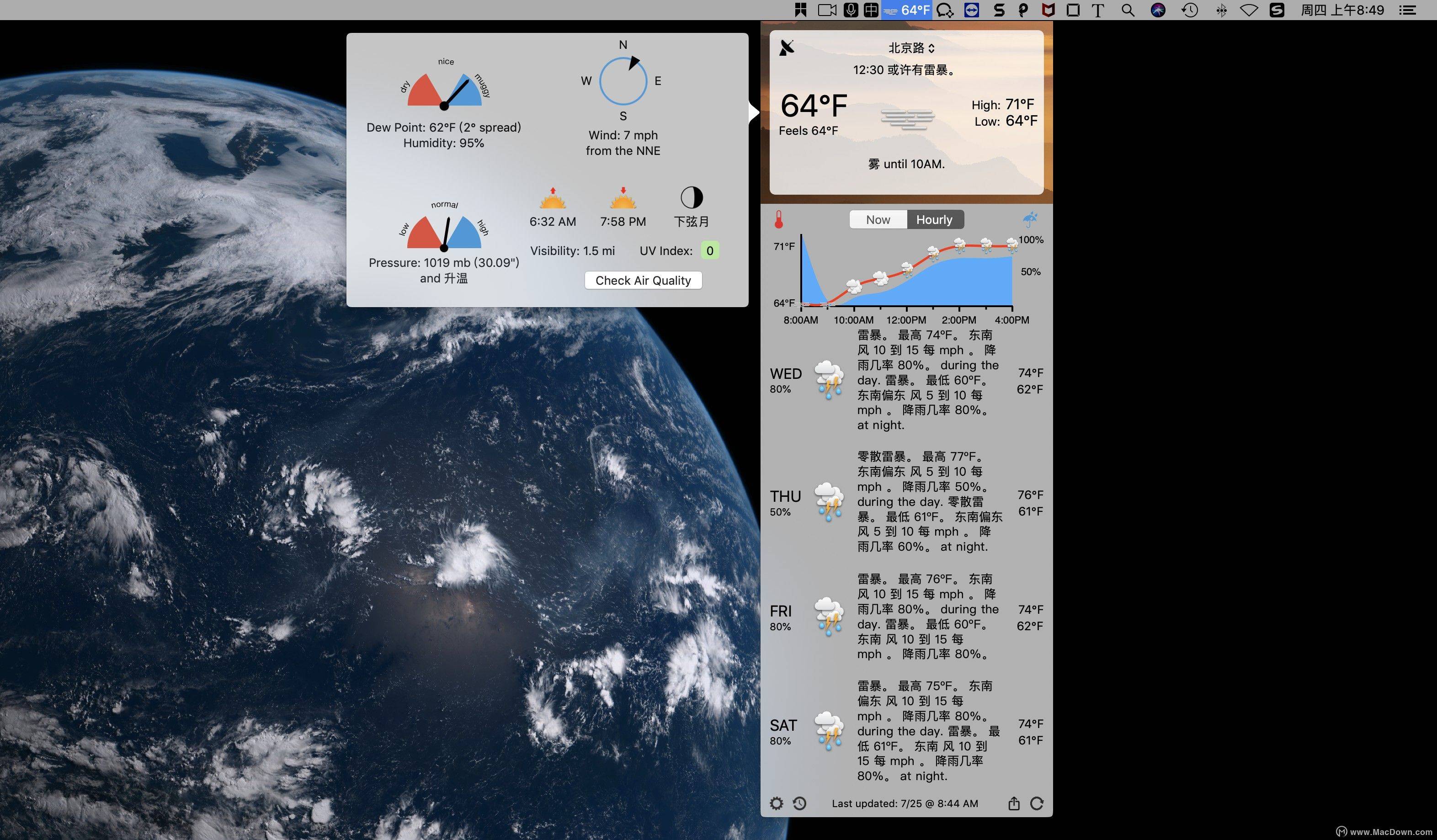The height and width of the screenshot is (840, 1437).
Task: Click the "雾 until 10AM." text
Action: point(907,164)
